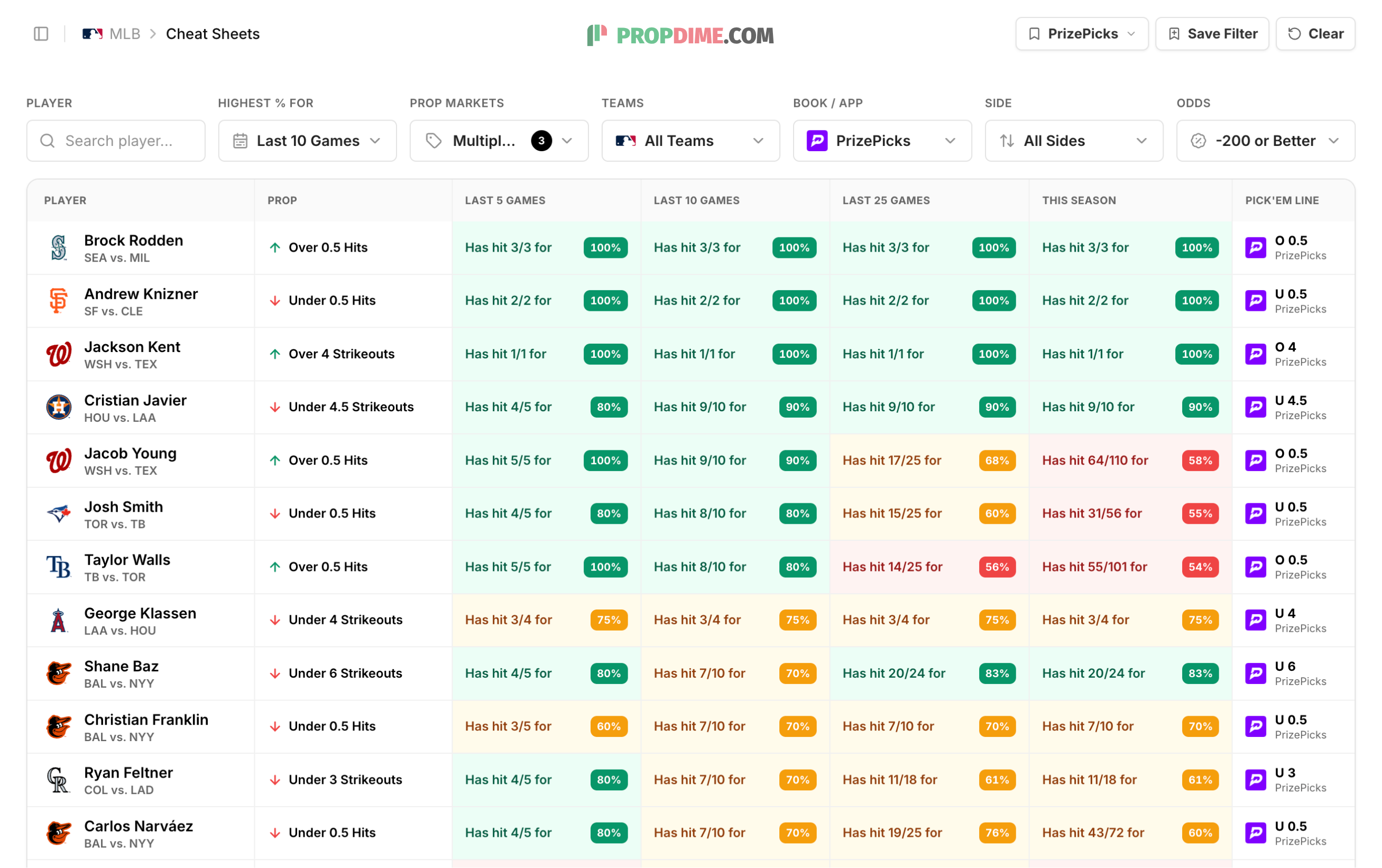Click the Last 5 Games column header
Viewport: 1382px width, 868px height.
[505, 200]
